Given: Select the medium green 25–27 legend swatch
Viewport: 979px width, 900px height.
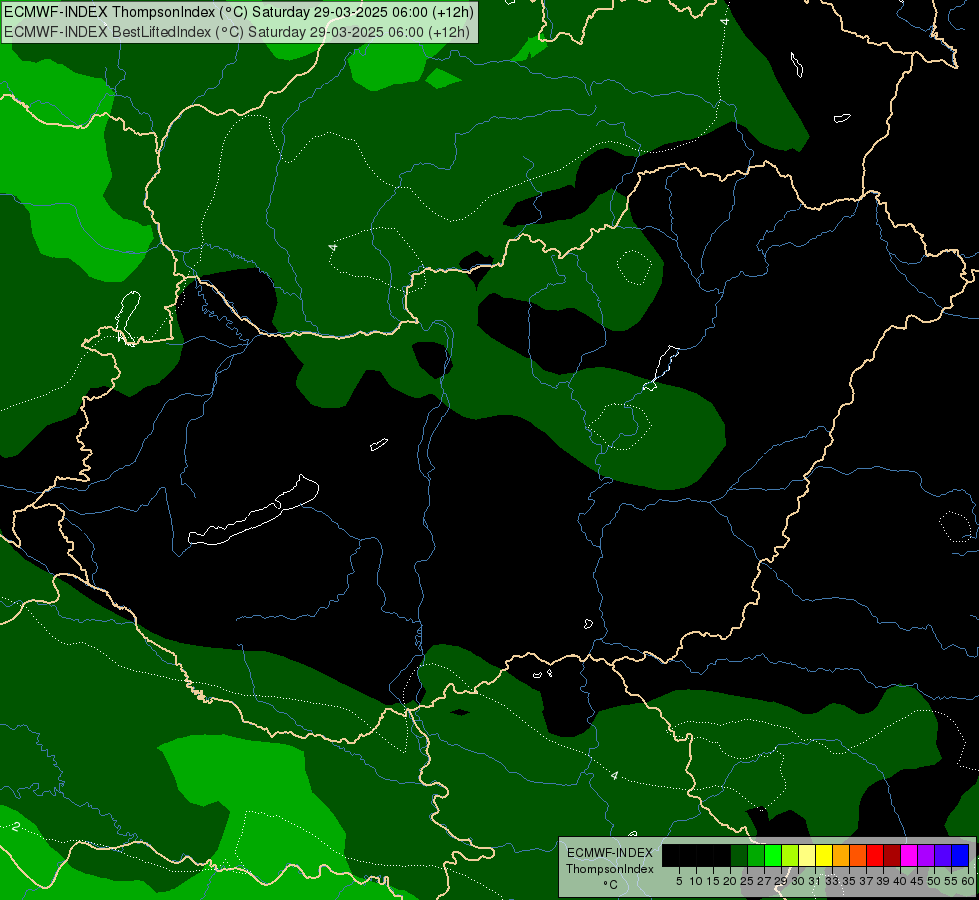Looking at the screenshot, I should click(756, 855).
